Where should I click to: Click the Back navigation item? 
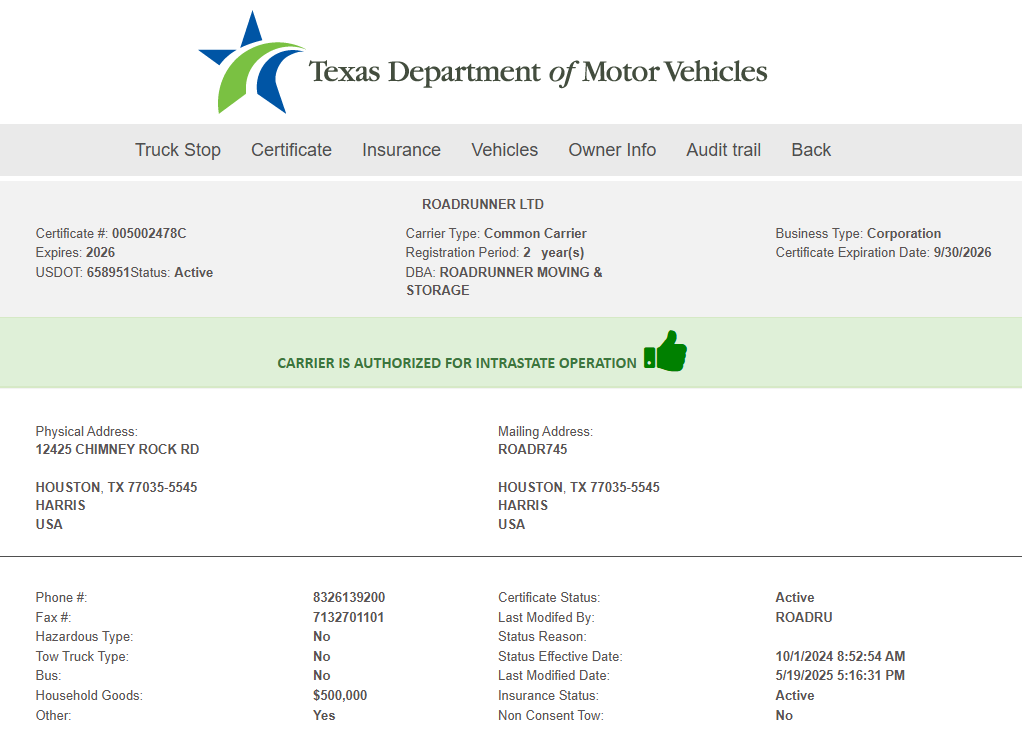click(810, 150)
